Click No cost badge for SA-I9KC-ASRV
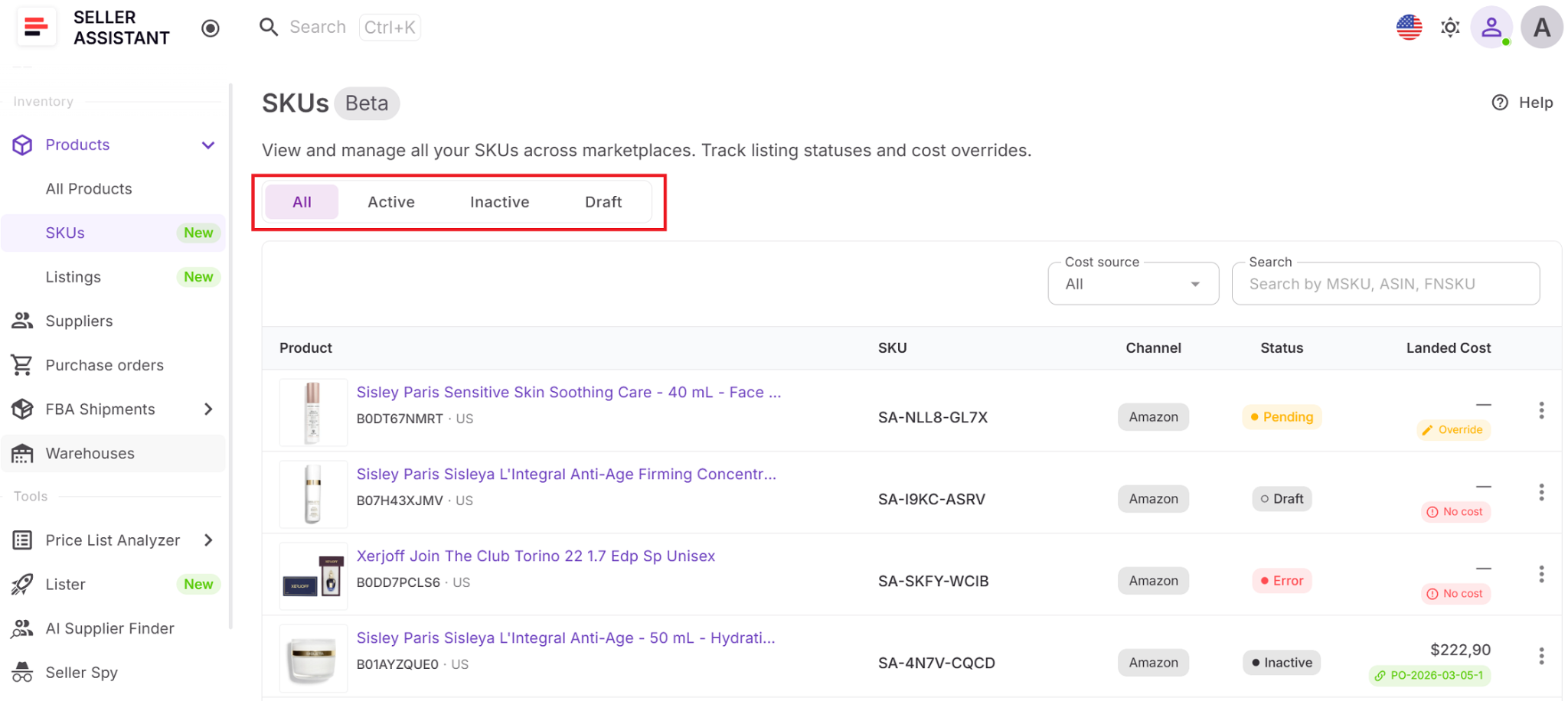This screenshot has width=1568, height=701. 1455,512
